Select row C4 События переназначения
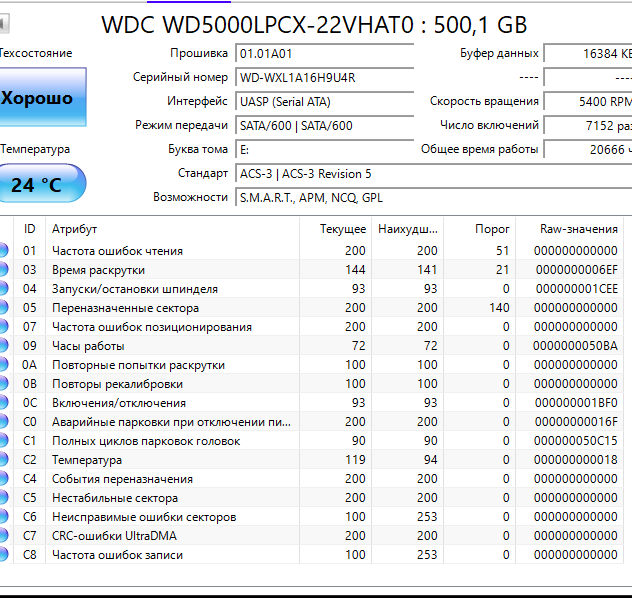The width and height of the screenshot is (632, 598). [311, 479]
